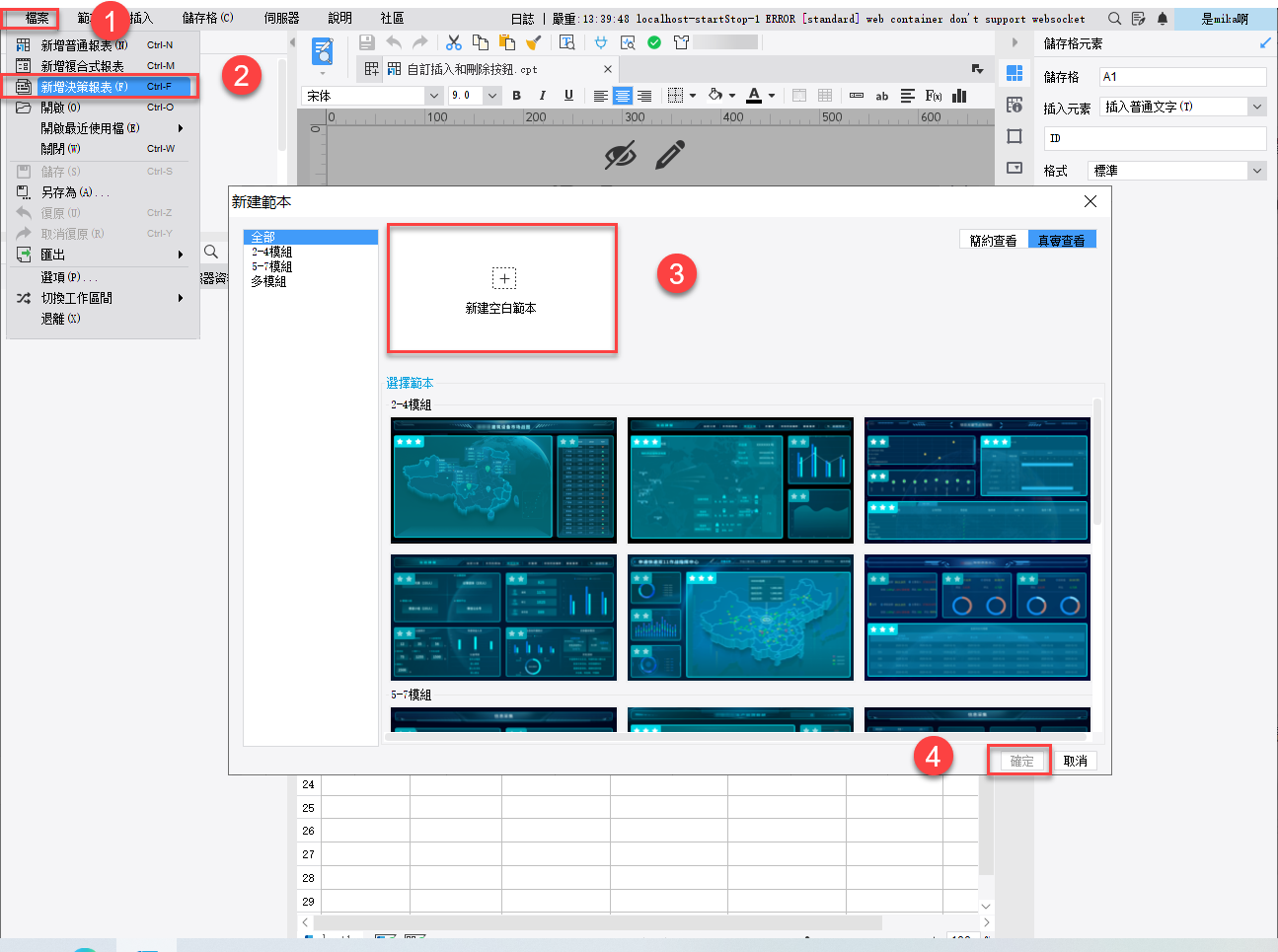
Task: Close the 自訂插入和刪除按鈕.cpt tab
Action: [x=608, y=69]
